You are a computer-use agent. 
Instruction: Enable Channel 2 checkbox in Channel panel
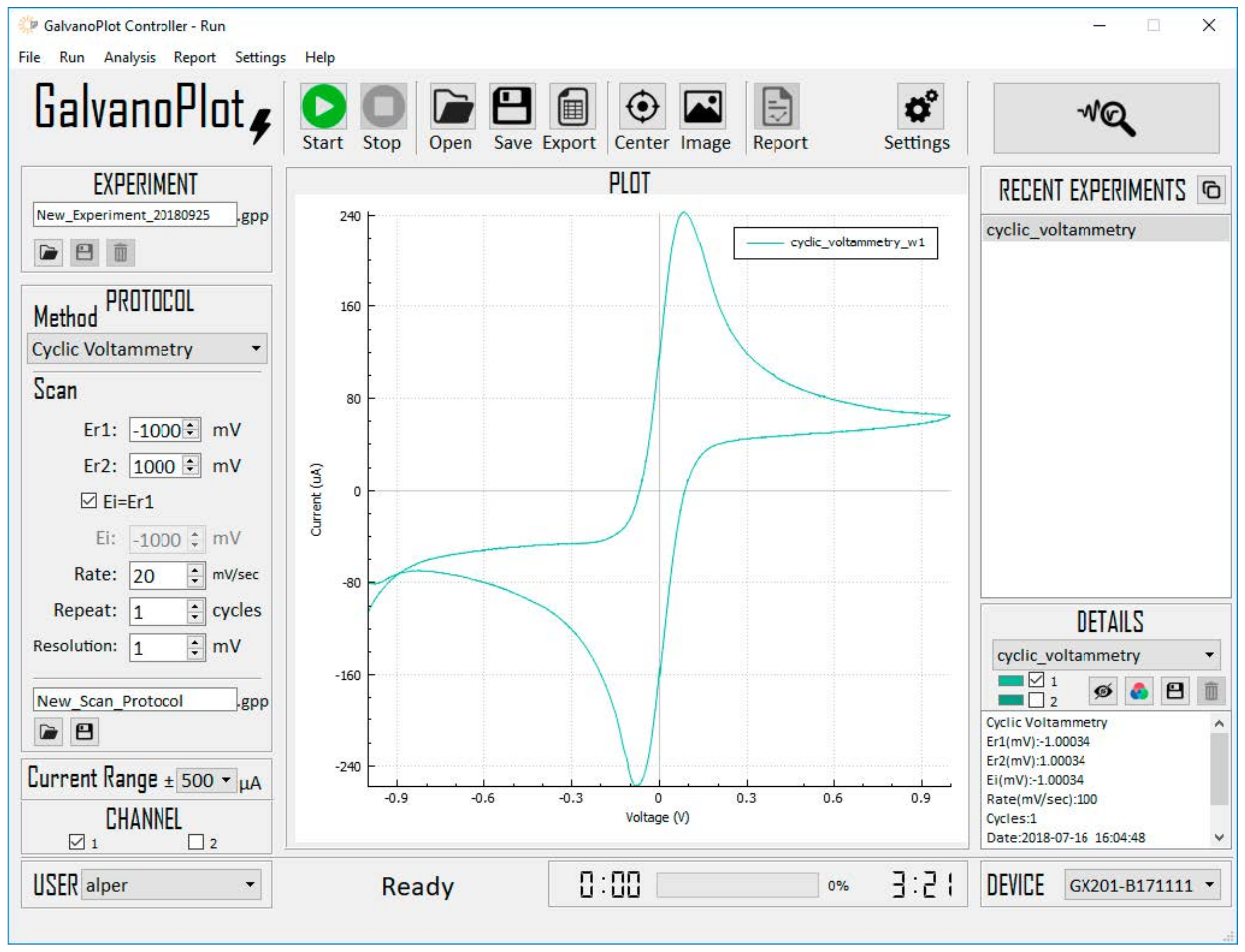pyautogui.click(x=196, y=842)
